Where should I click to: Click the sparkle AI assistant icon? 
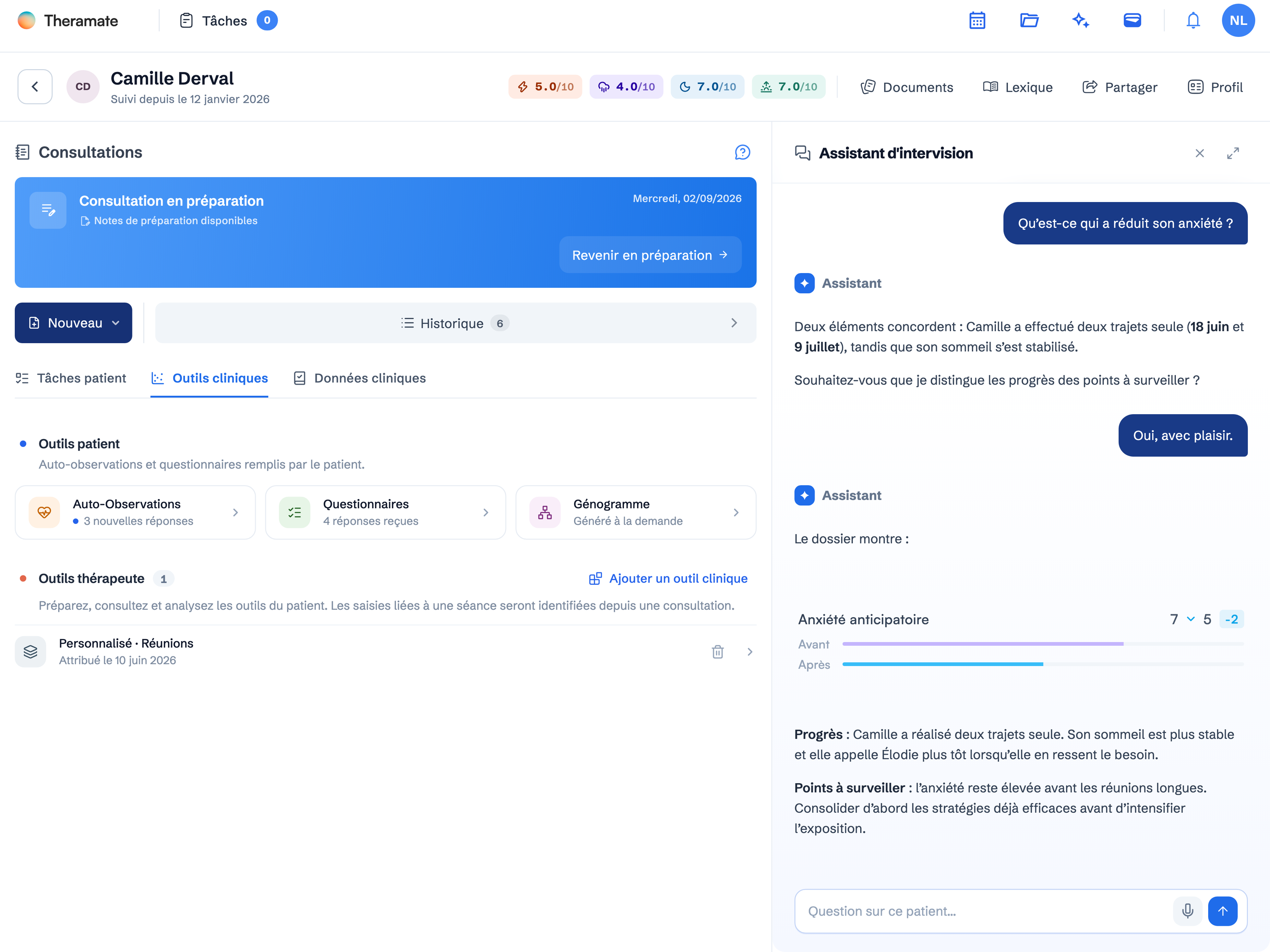pyautogui.click(x=1080, y=21)
